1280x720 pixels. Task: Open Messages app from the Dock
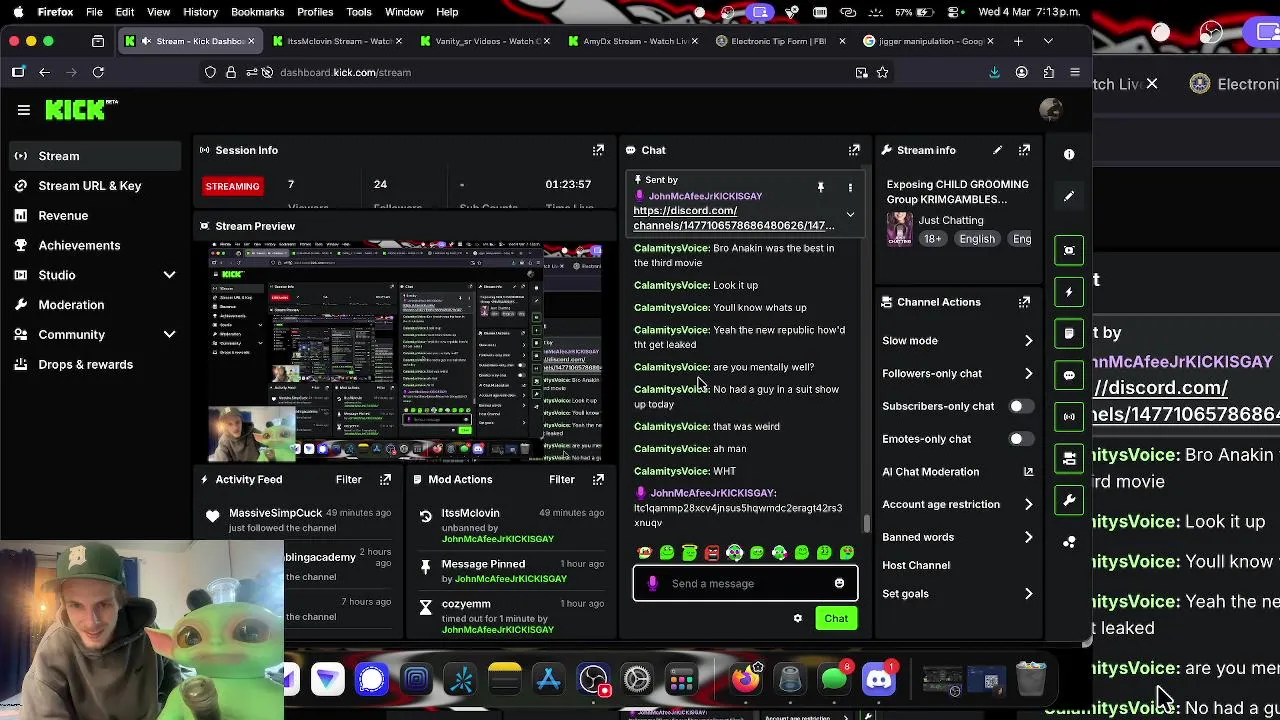[x=834, y=681]
